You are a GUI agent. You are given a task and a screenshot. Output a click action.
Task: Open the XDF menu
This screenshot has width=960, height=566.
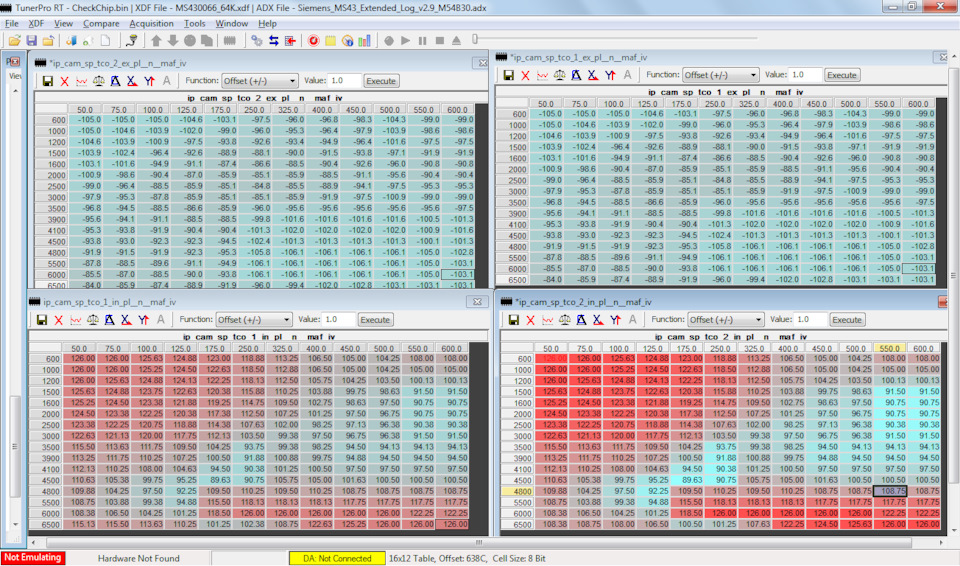coord(36,23)
